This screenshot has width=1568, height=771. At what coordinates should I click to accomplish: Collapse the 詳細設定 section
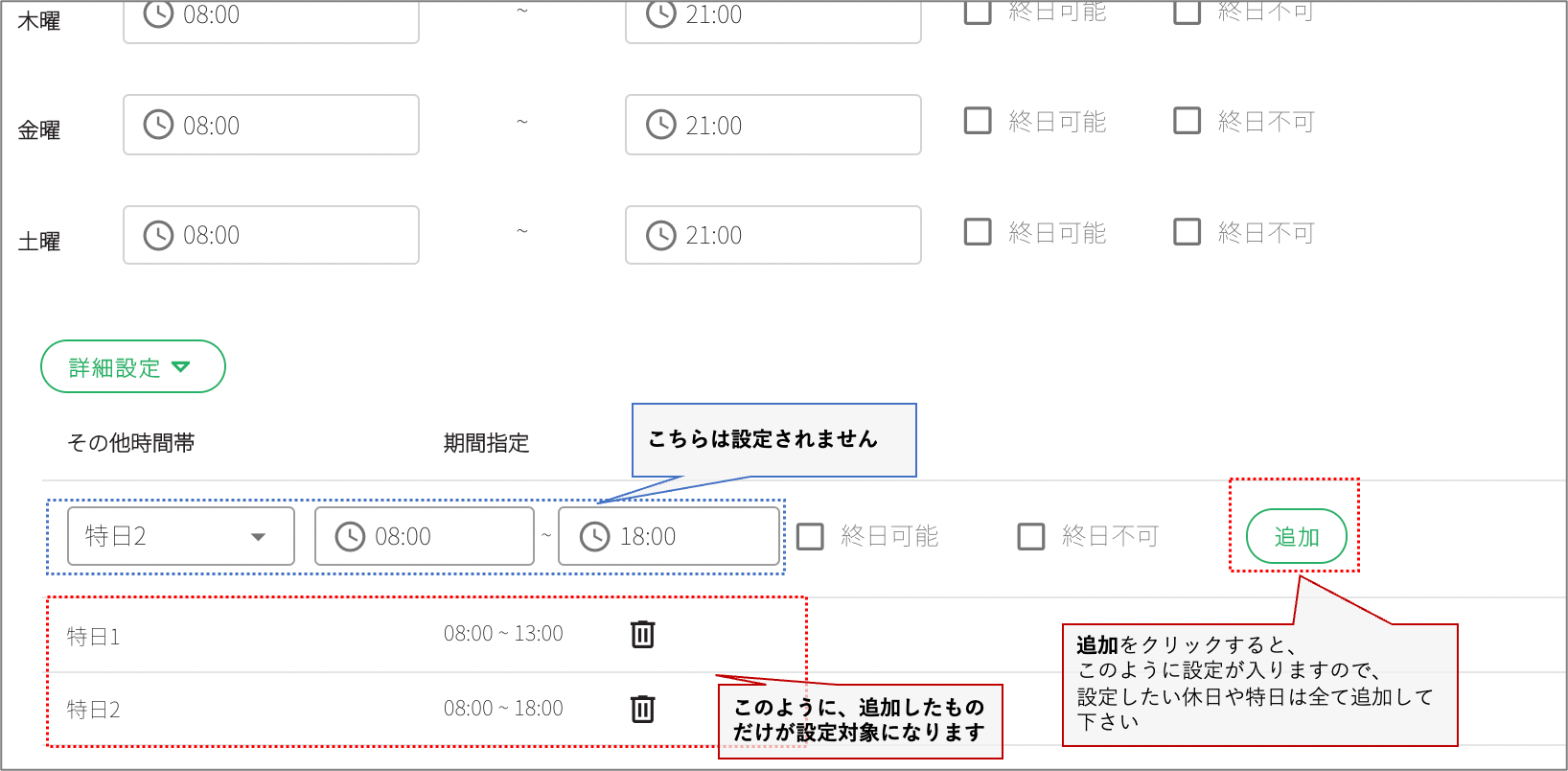132,366
